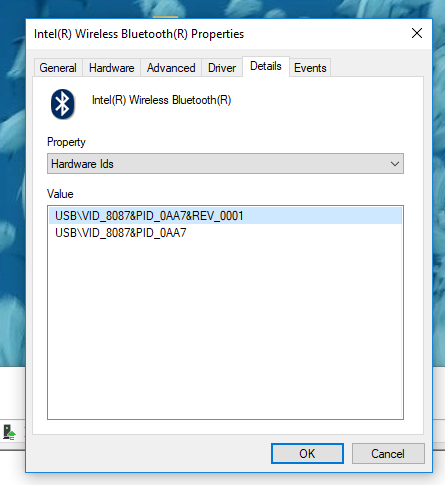Select the USB\VID_8087&PID_0AA7&REV_0001 value
Screen dimensions: 445x485
tap(225, 216)
